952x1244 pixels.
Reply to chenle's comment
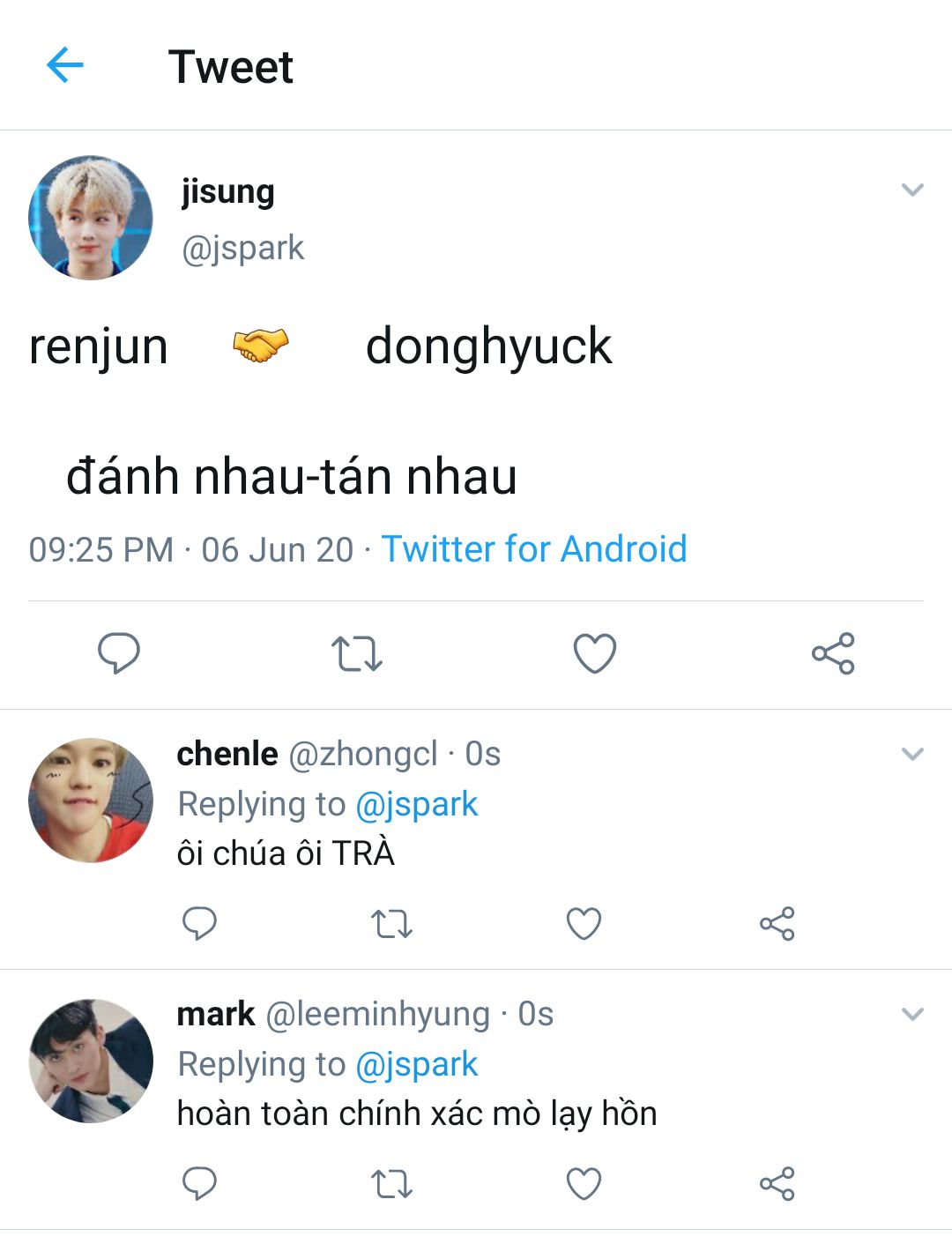click(x=199, y=924)
